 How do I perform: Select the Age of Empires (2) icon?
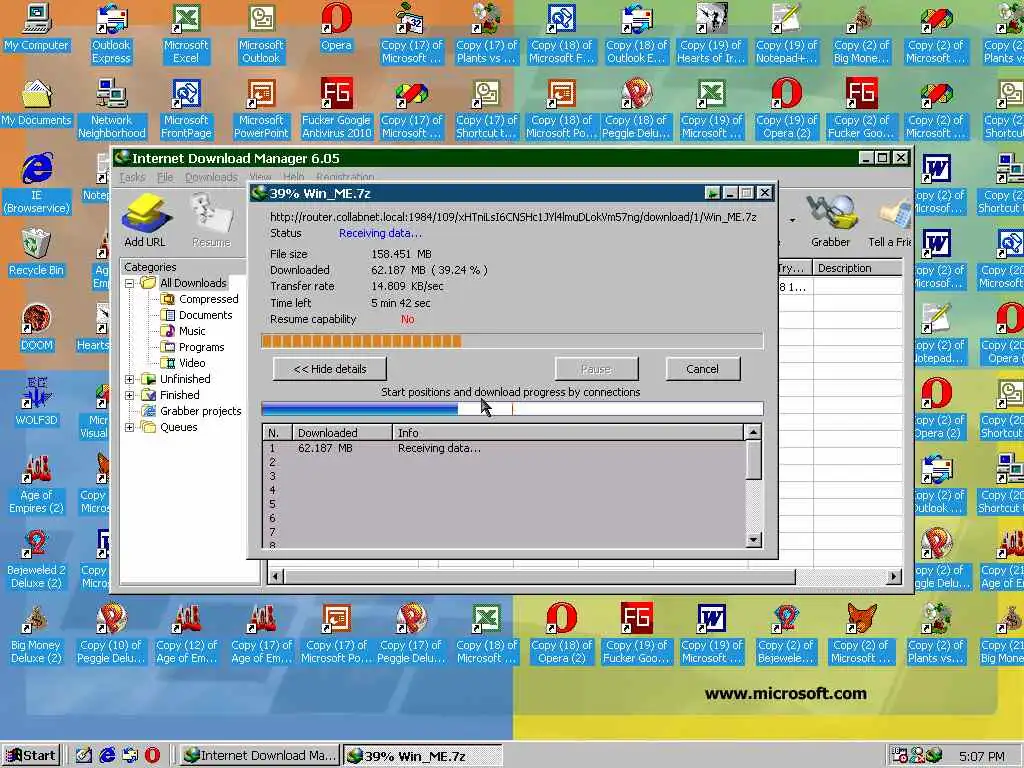[37, 484]
